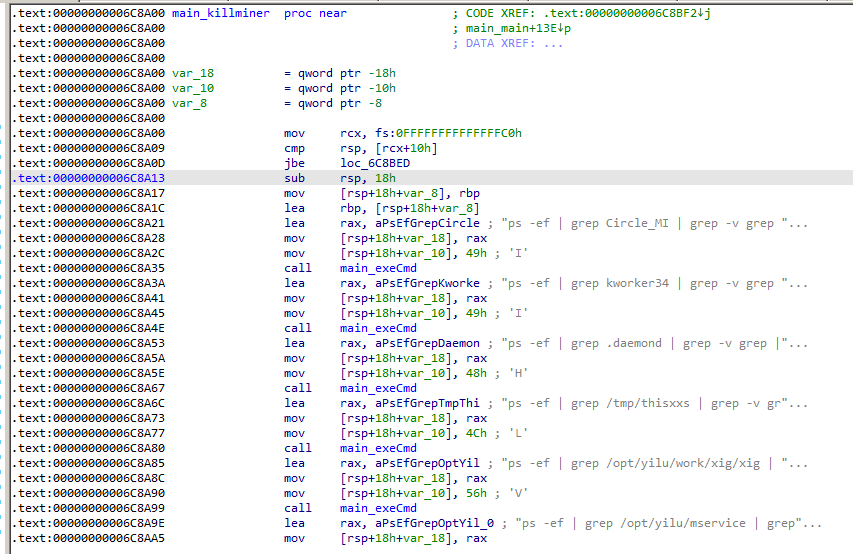
Task: Click the var_8 stack variable definition
Action: click(190, 103)
